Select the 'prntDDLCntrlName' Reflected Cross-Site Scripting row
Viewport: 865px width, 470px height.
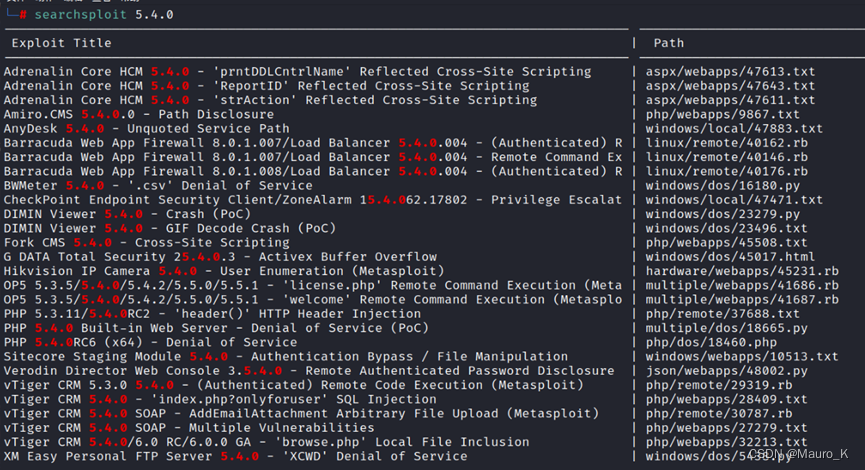297,72
